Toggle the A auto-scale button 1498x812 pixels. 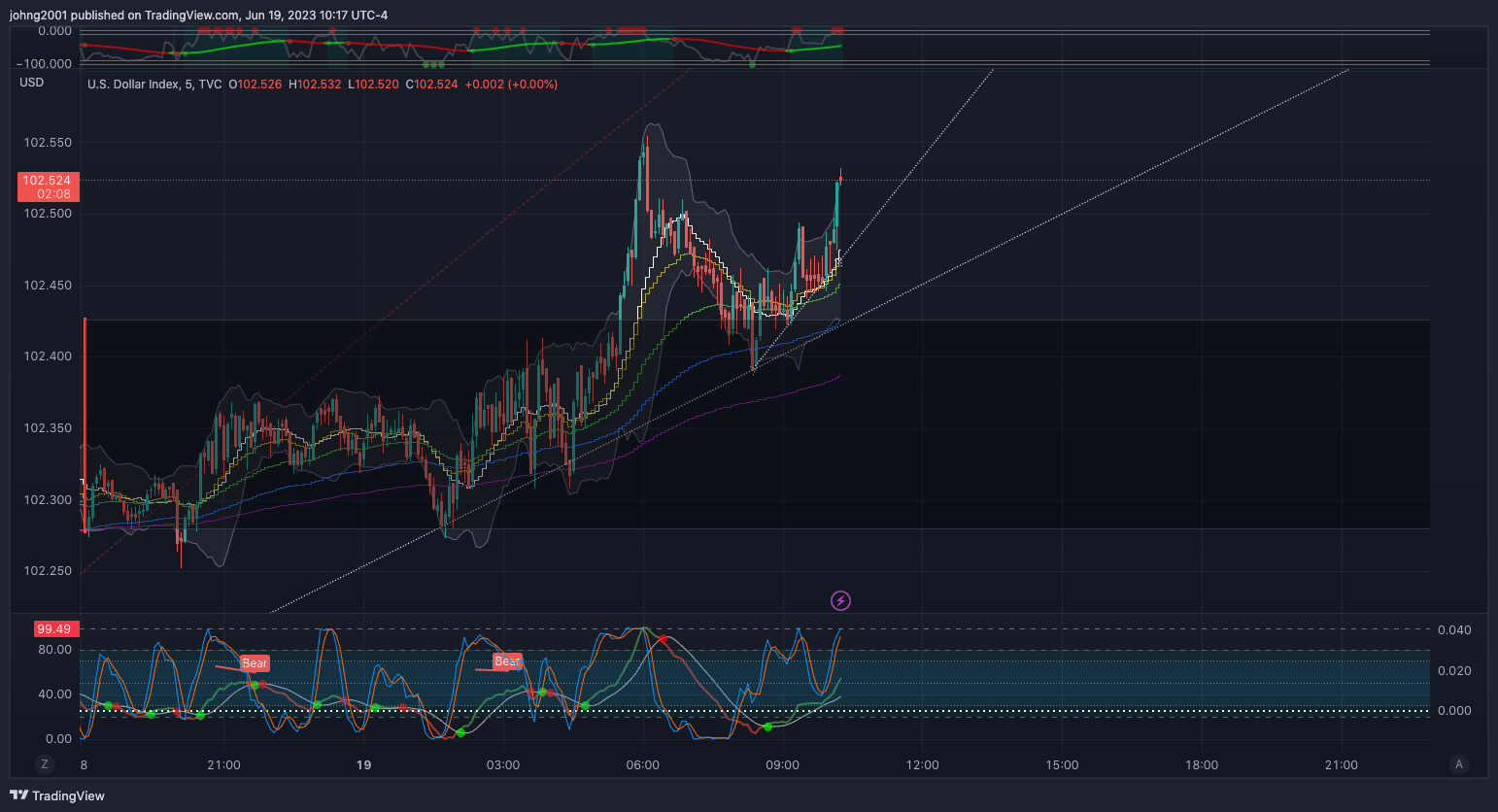tap(1458, 764)
